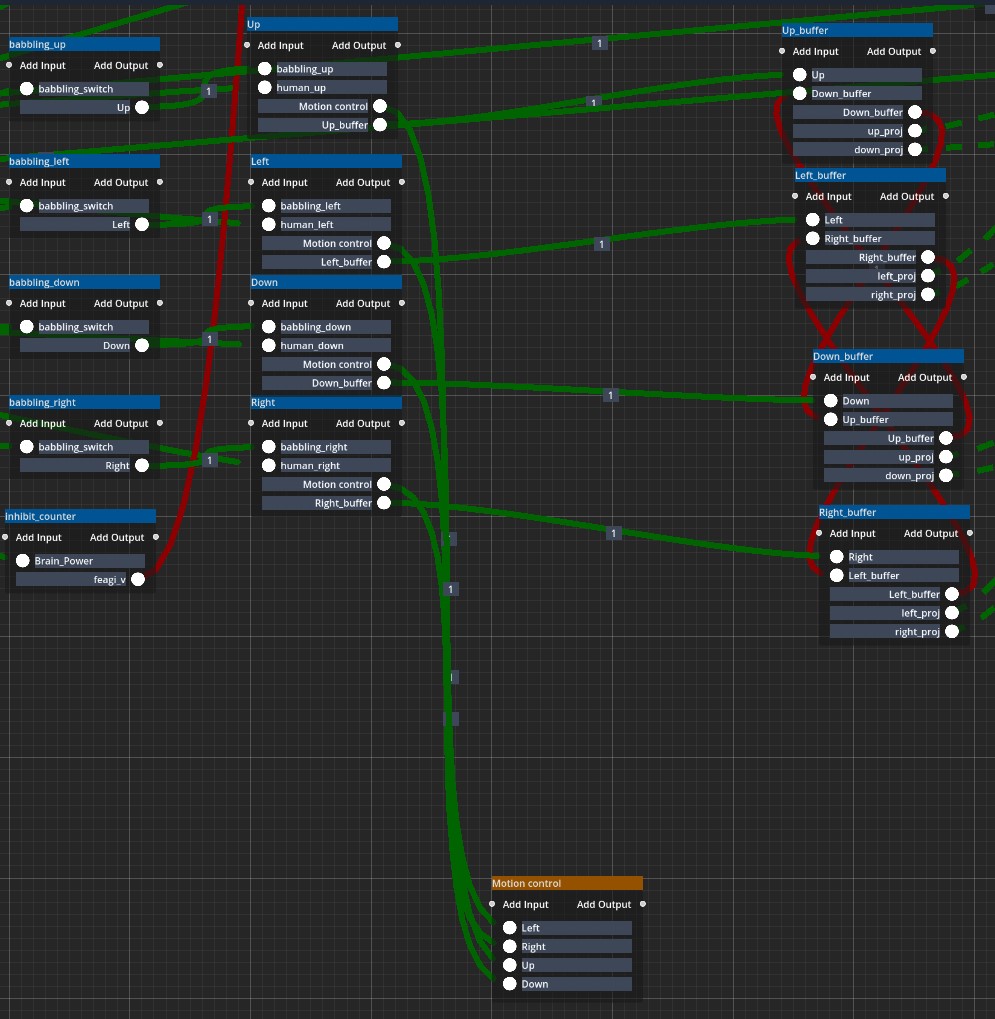Viewport: 995px width, 1019px height.
Task: Click the right_proj output port on Right_buffer
Action: point(952,631)
